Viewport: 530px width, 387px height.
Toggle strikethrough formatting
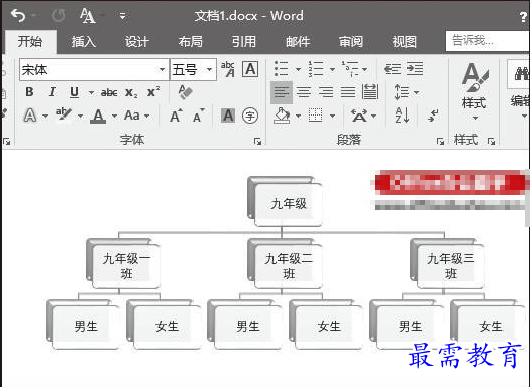coord(109,92)
